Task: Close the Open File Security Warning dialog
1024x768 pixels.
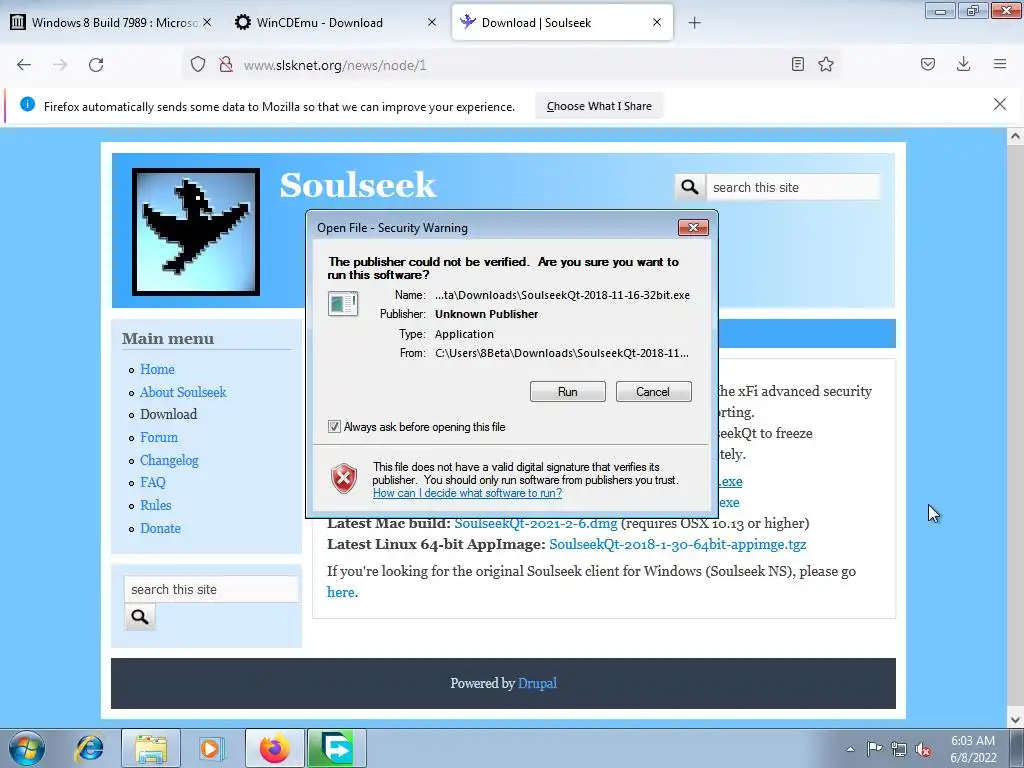Action: pyautogui.click(x=693, y=227)
